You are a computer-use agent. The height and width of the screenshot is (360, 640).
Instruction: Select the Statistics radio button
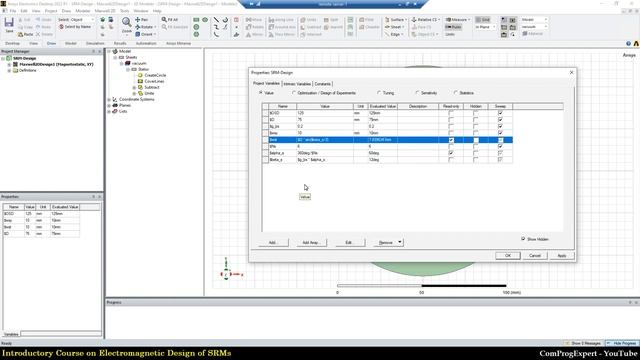tap(456, 93)
